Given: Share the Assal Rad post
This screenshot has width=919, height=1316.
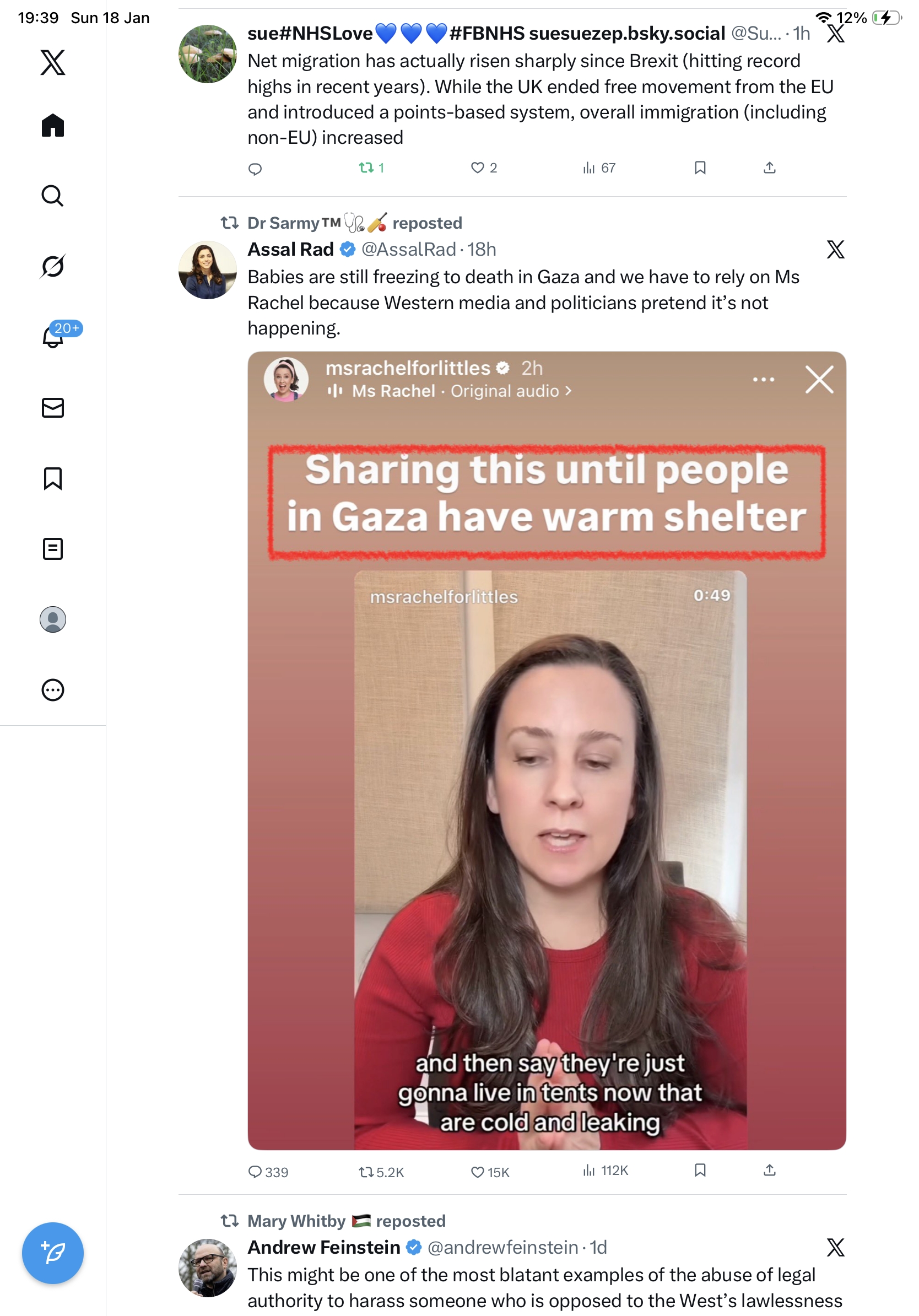Looking at the screenshot, I should pyautogui.click(x=770, y=1170).
